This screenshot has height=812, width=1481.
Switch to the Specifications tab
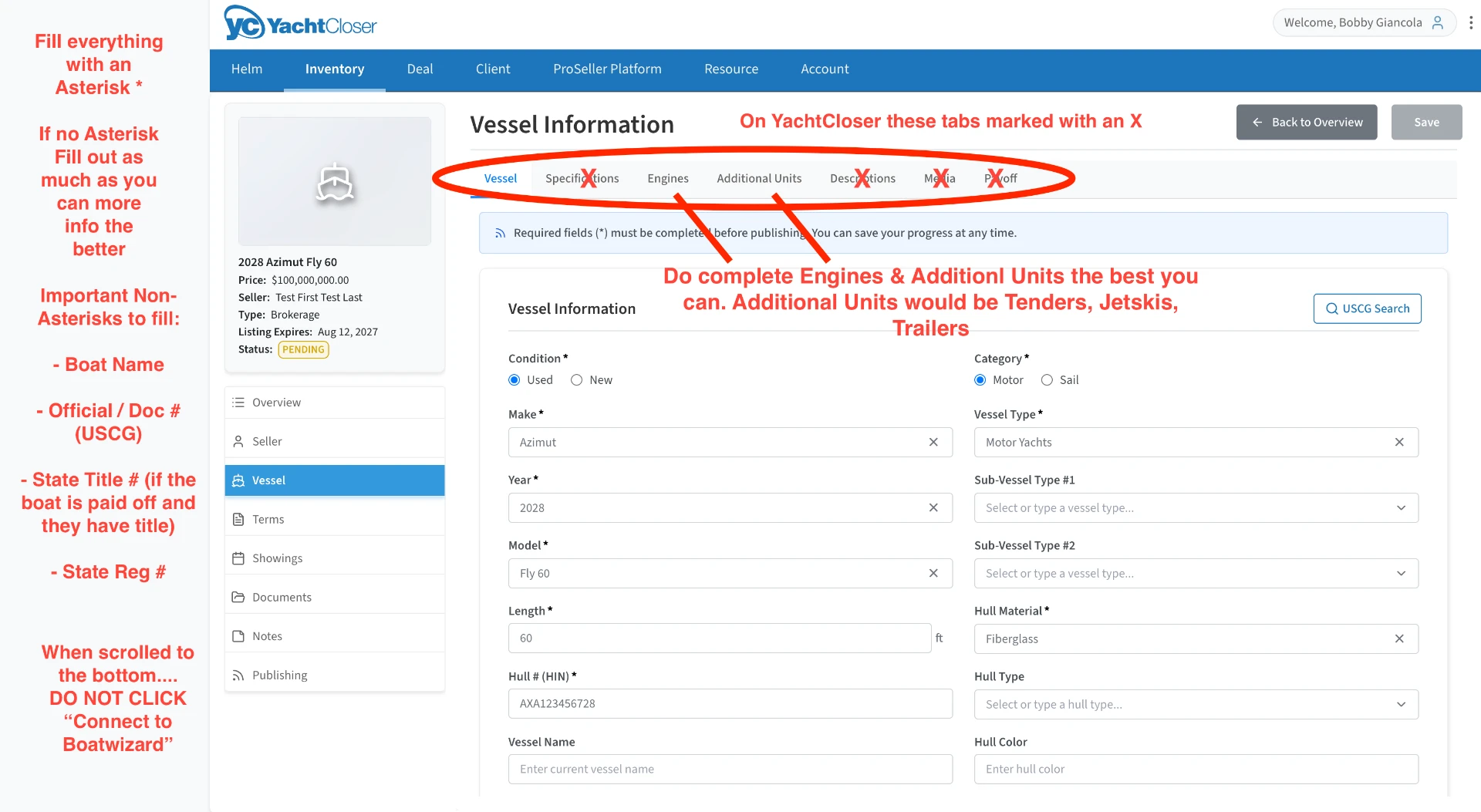(582, 178)
